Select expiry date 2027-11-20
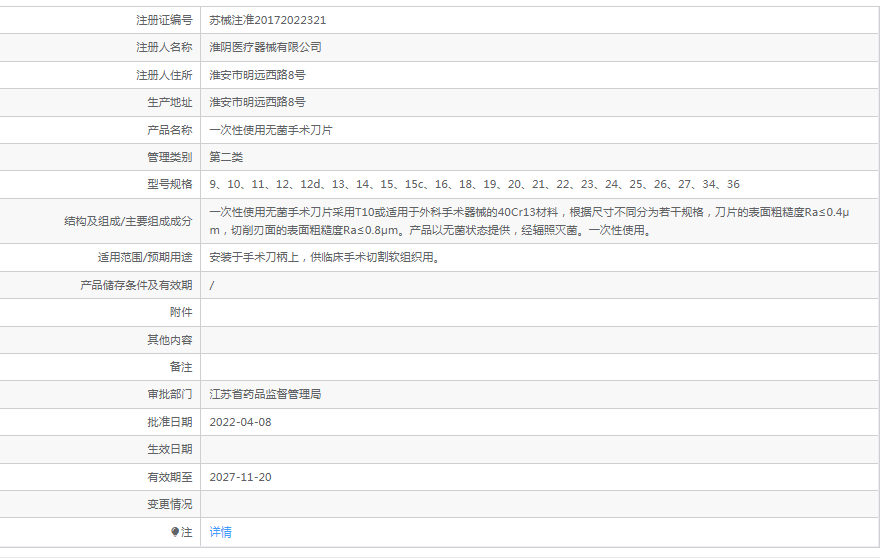The height and width of the screenshot is (558, 880). tap(240, 477)
